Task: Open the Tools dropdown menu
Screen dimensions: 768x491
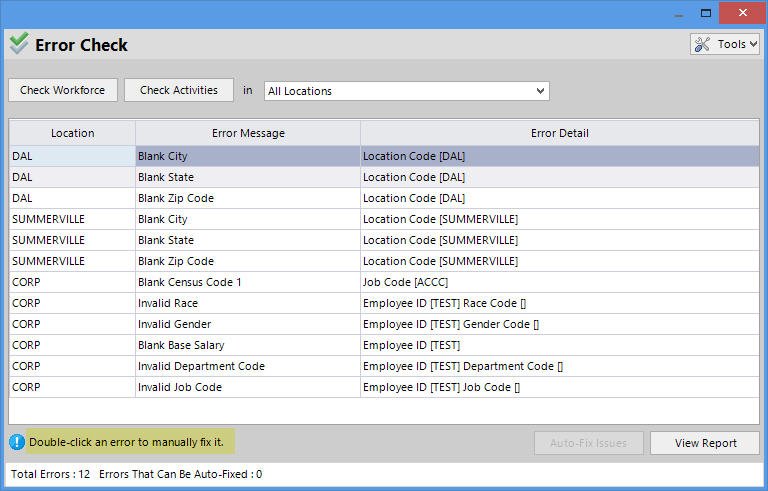Action: click(x=724, y=44)
